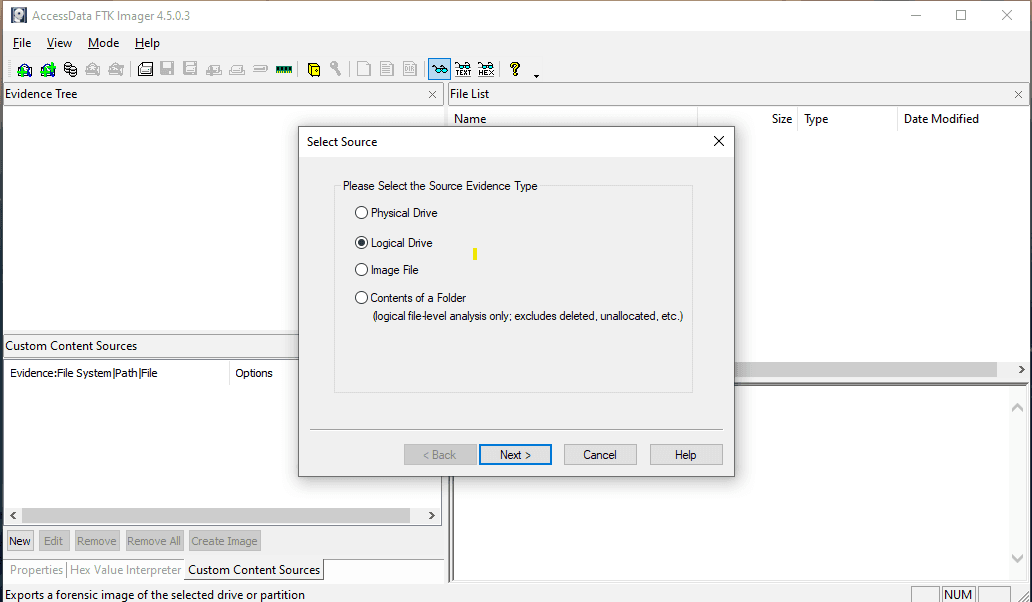Open the Help menu
This screenshot has height=602, width=1032.
coord(147,43)
